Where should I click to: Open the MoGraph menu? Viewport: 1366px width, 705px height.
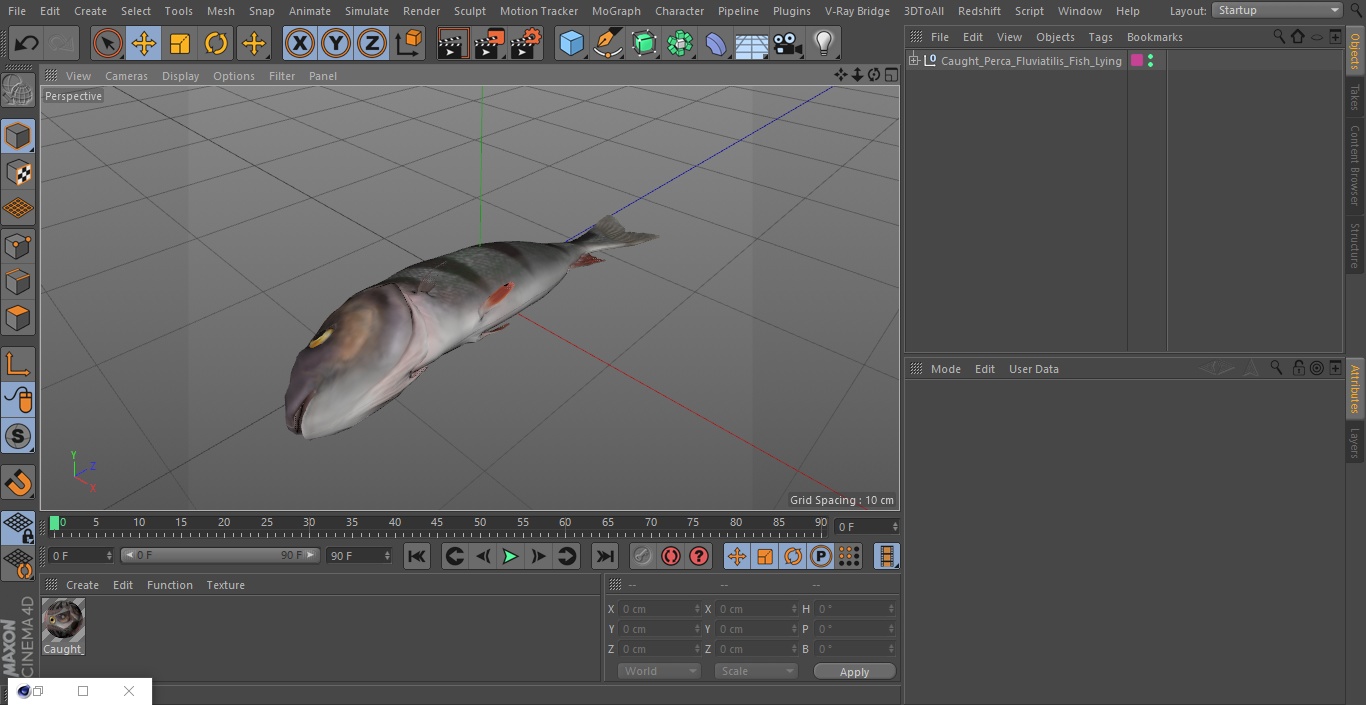pos(616,11)
